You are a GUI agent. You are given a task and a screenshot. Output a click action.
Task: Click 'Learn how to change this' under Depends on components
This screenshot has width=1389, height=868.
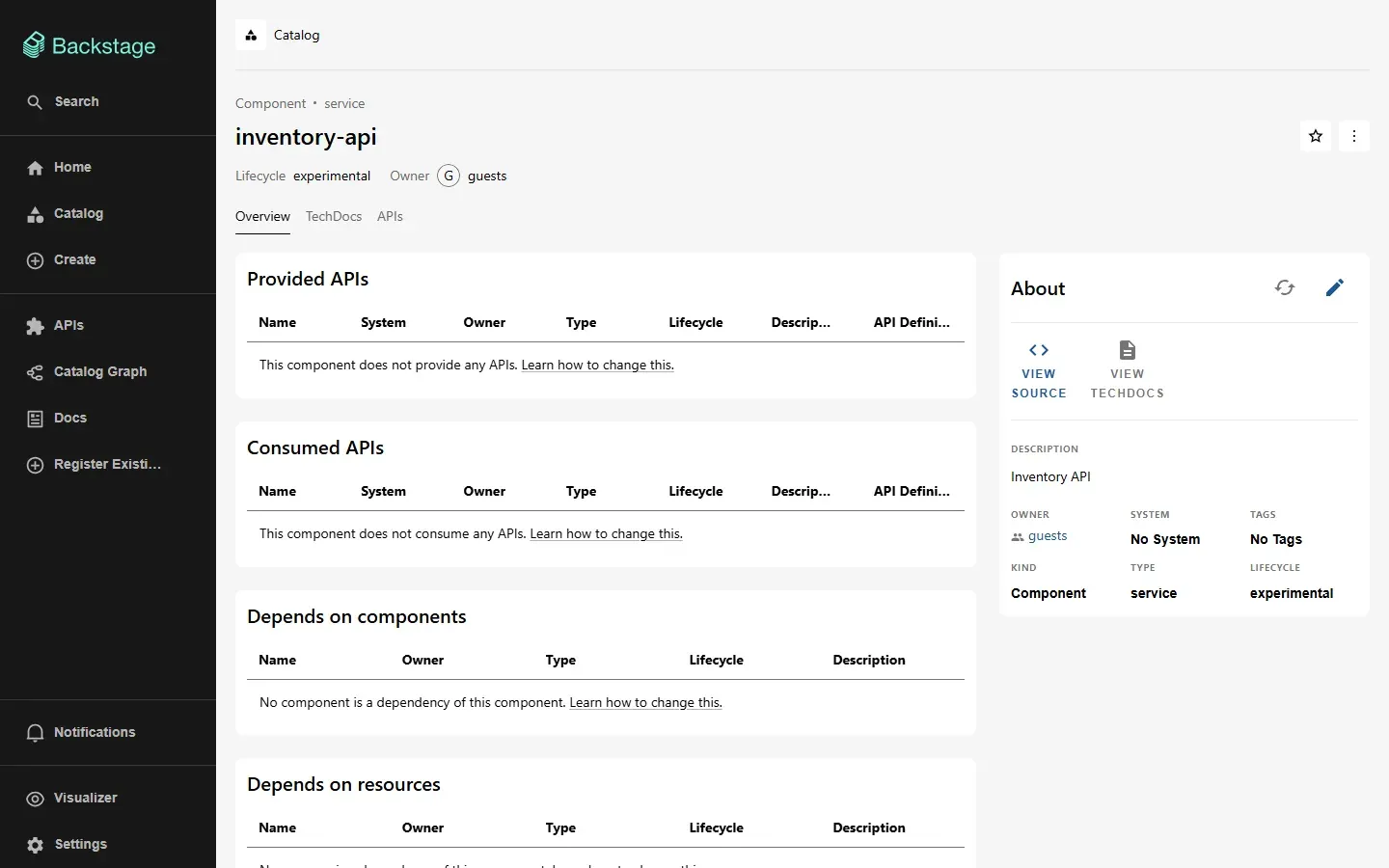[645, 702]
